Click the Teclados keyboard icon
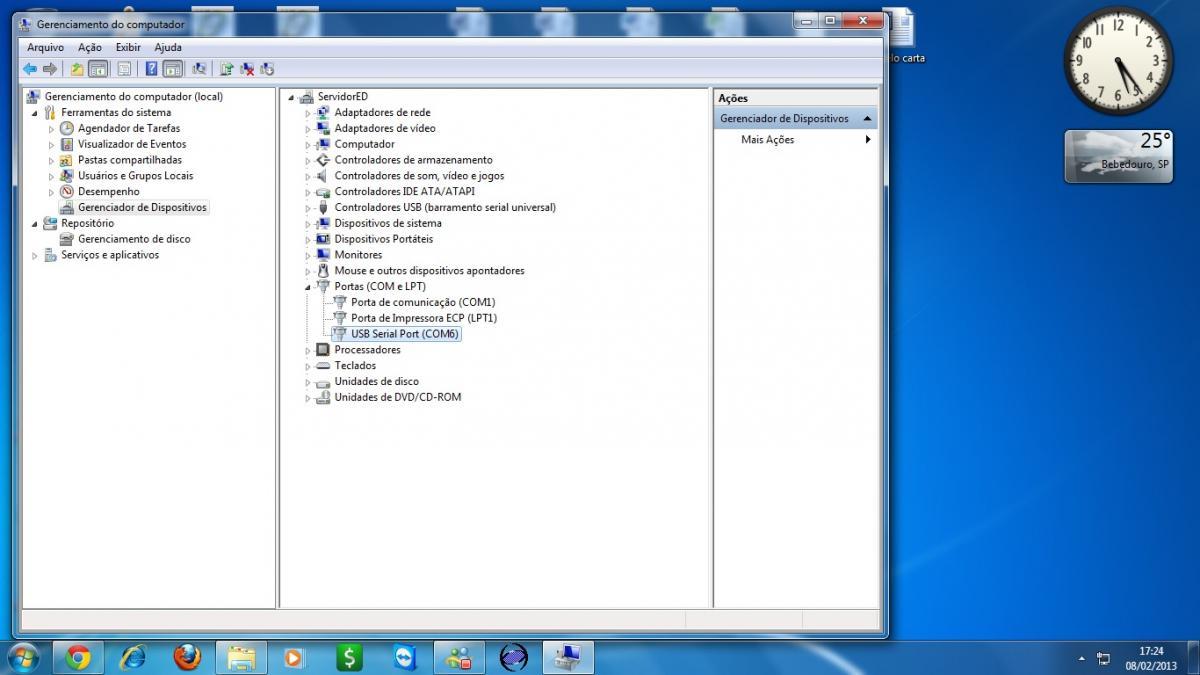 [323, 366]
